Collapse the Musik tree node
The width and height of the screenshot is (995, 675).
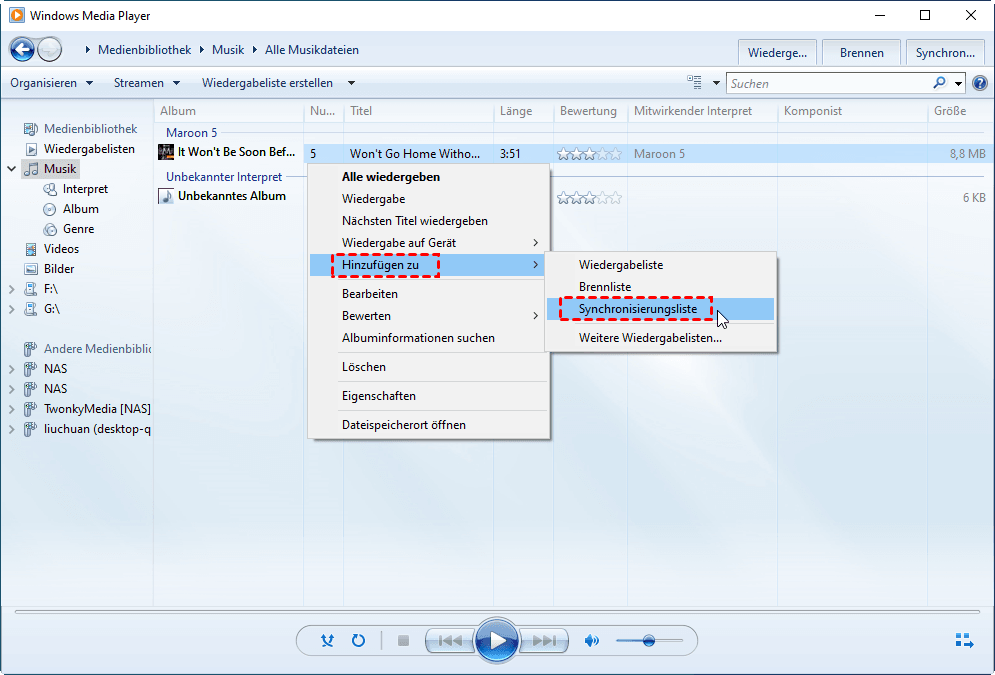point(11,169)
